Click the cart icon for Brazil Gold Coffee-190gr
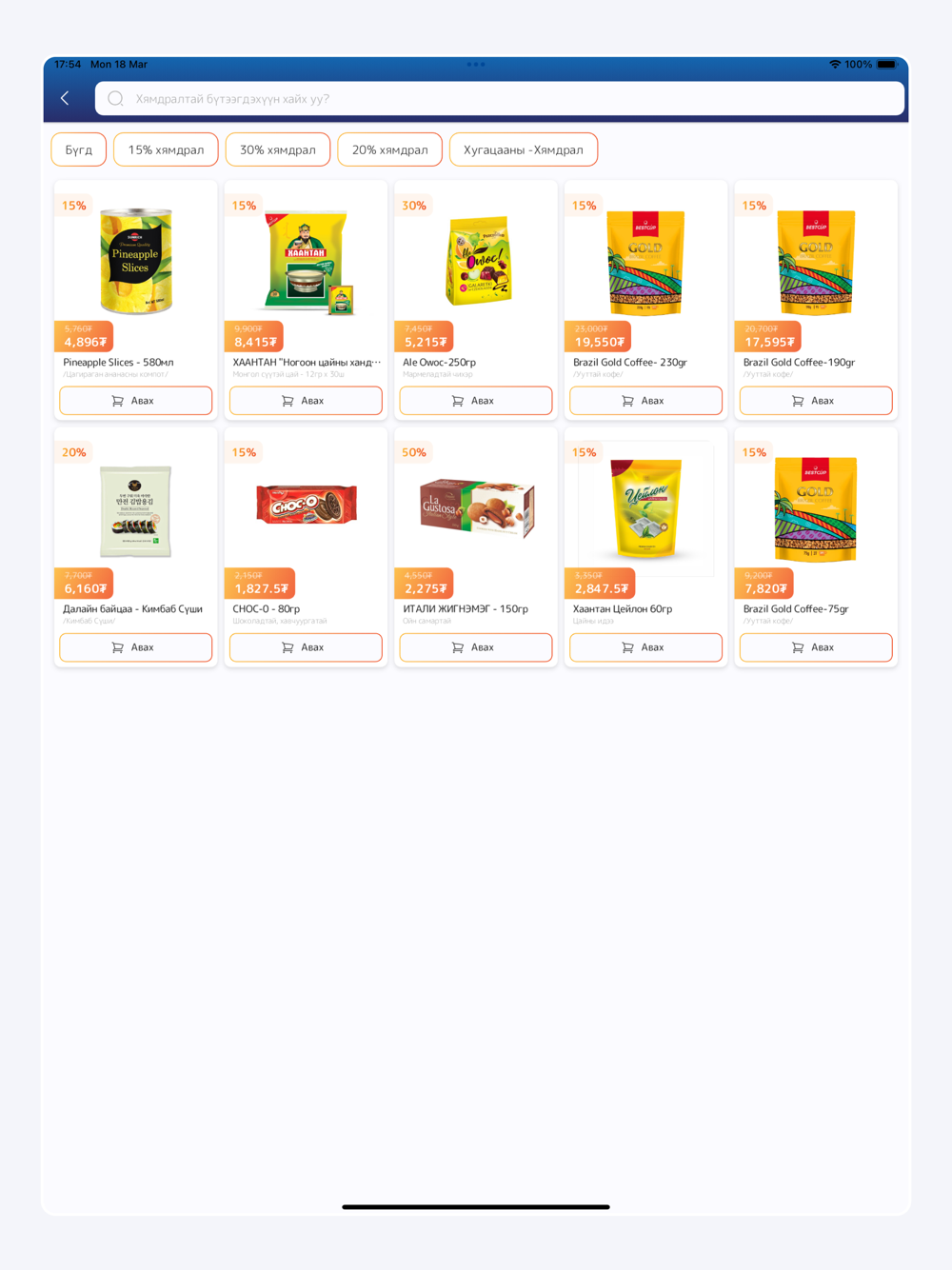This screenshot has width=952, height=1270. point(798,401)
